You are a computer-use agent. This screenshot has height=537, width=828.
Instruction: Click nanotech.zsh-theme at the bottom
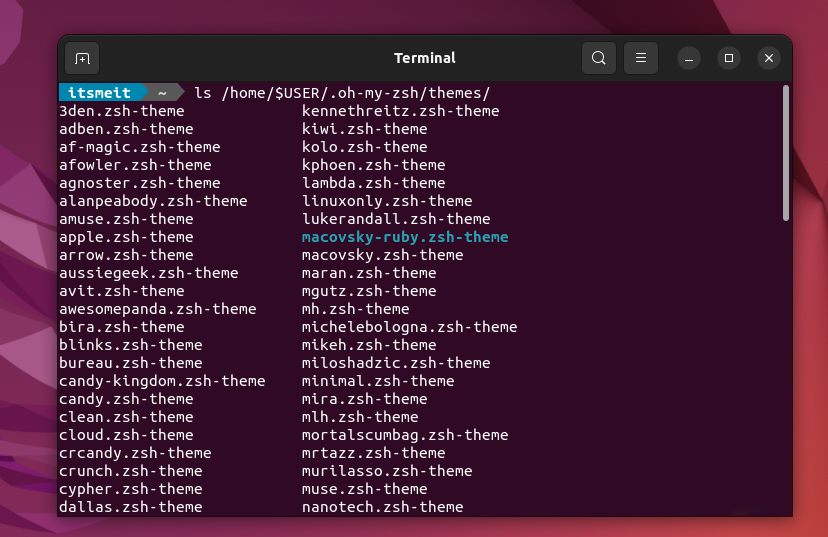[x=382, y=507]
